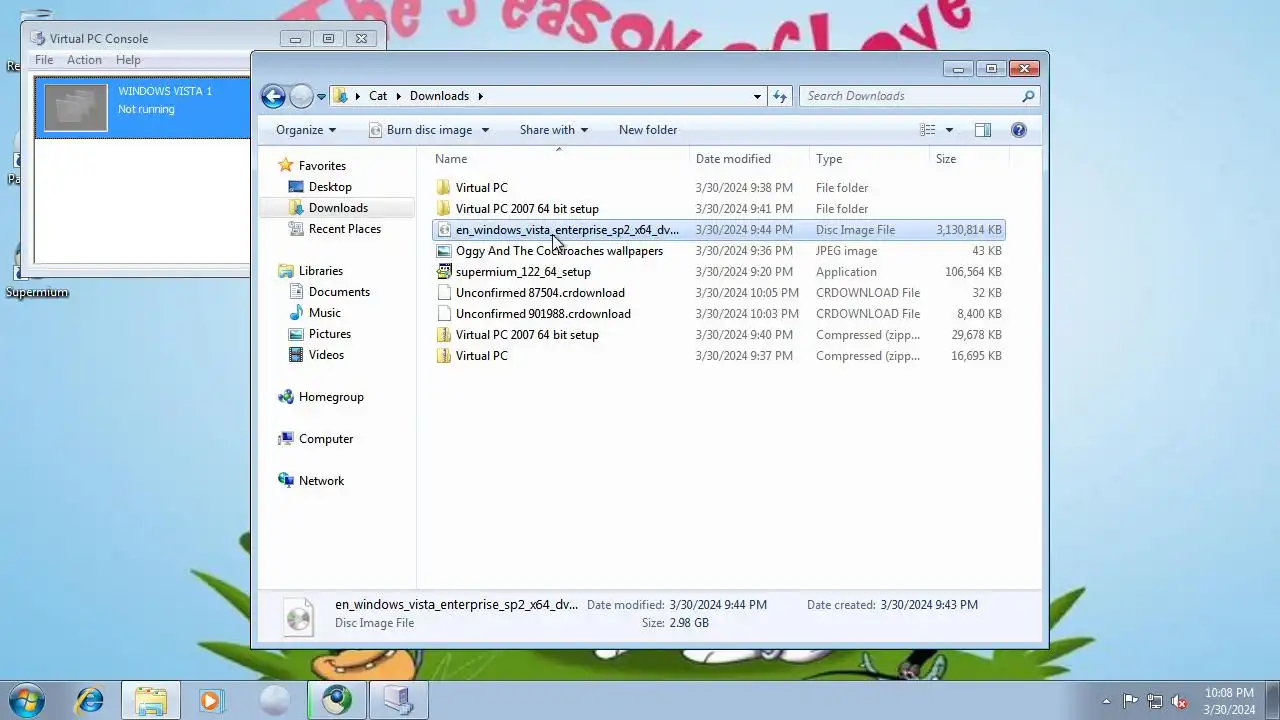Select Favorites in navigation pane
The height and width of the screenshot is (720, 1280).
point(322,166)
